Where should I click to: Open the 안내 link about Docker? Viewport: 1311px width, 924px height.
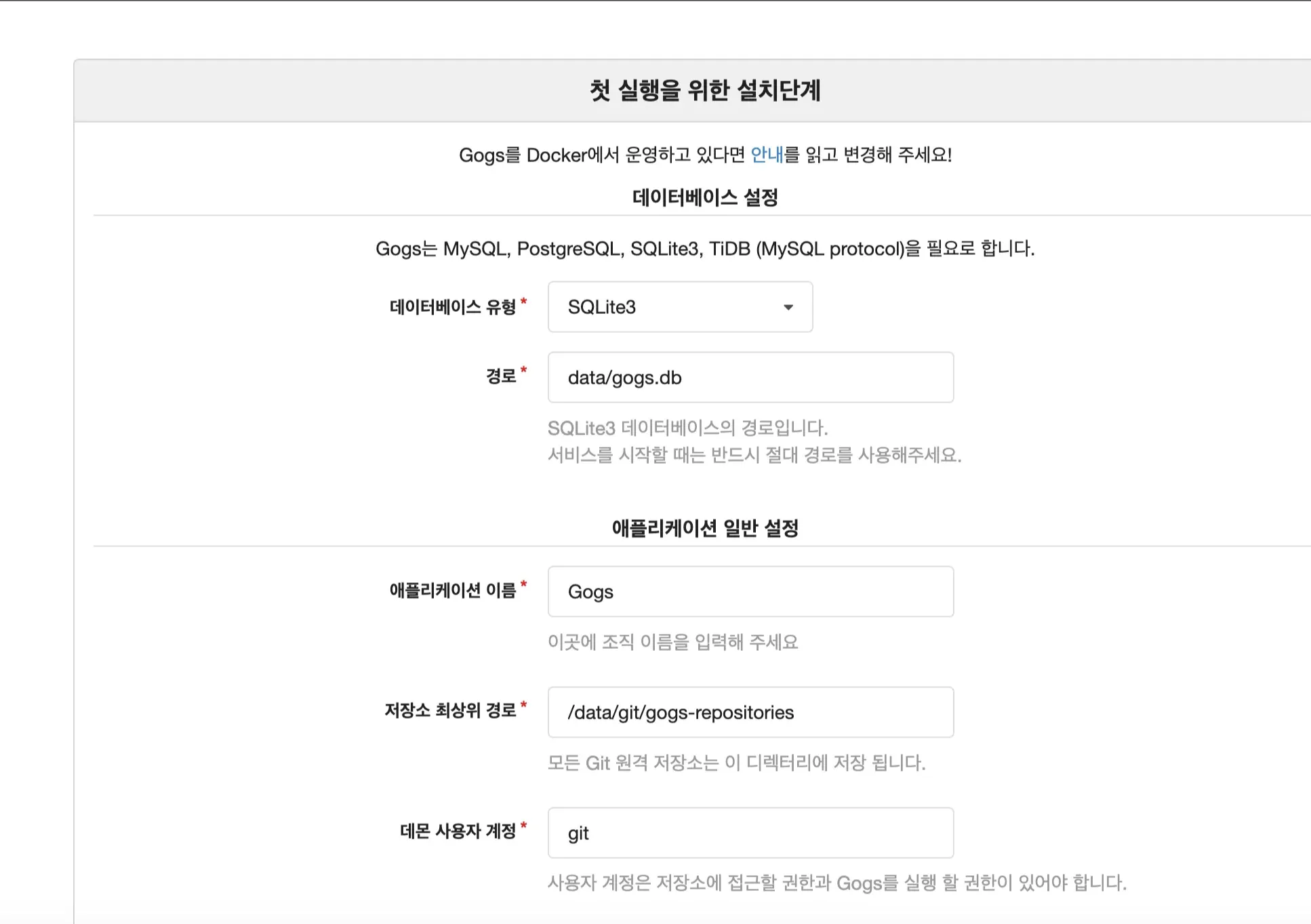pos(767,155)
